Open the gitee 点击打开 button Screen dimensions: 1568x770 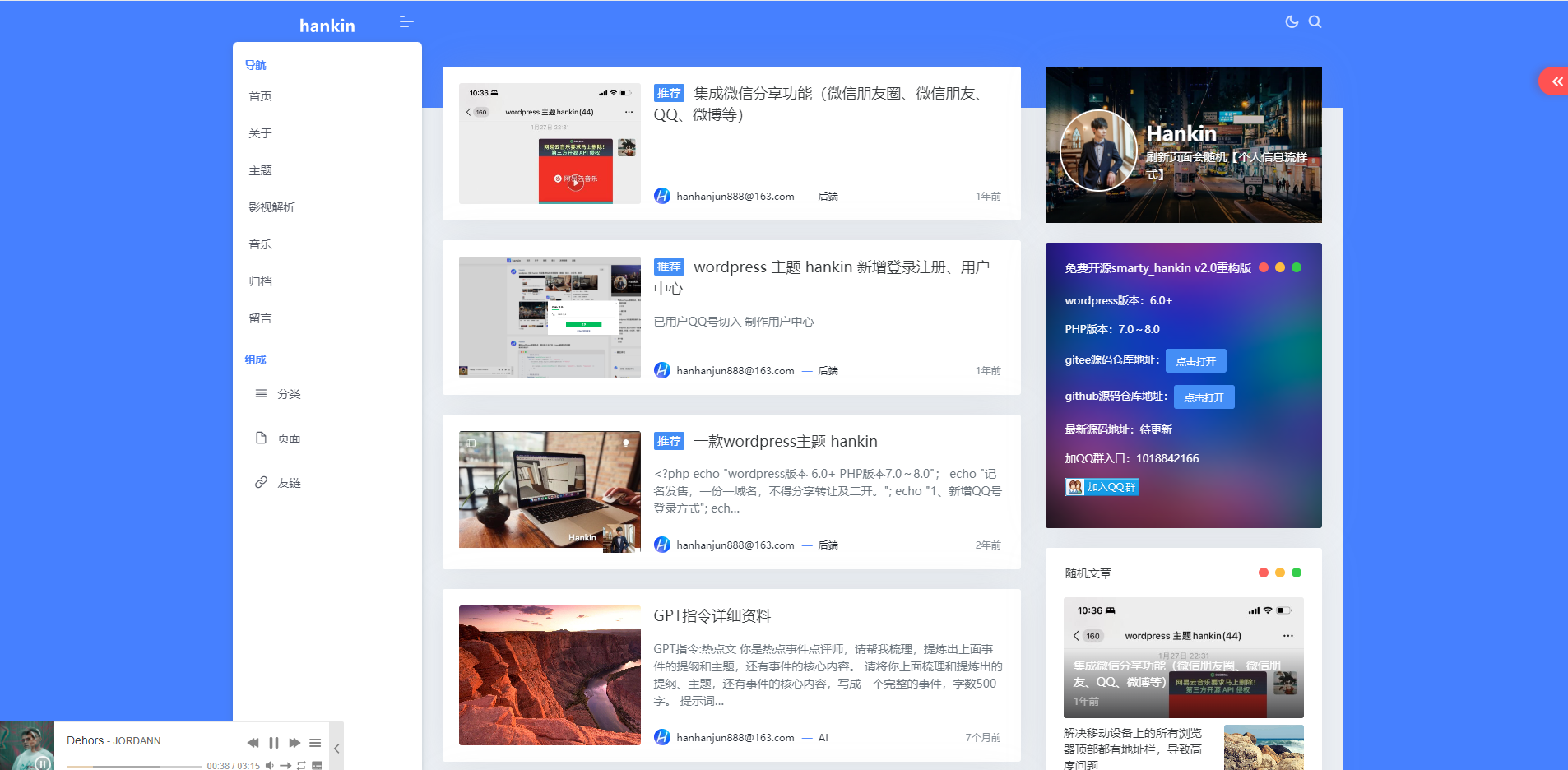(x=1196, y=361)
